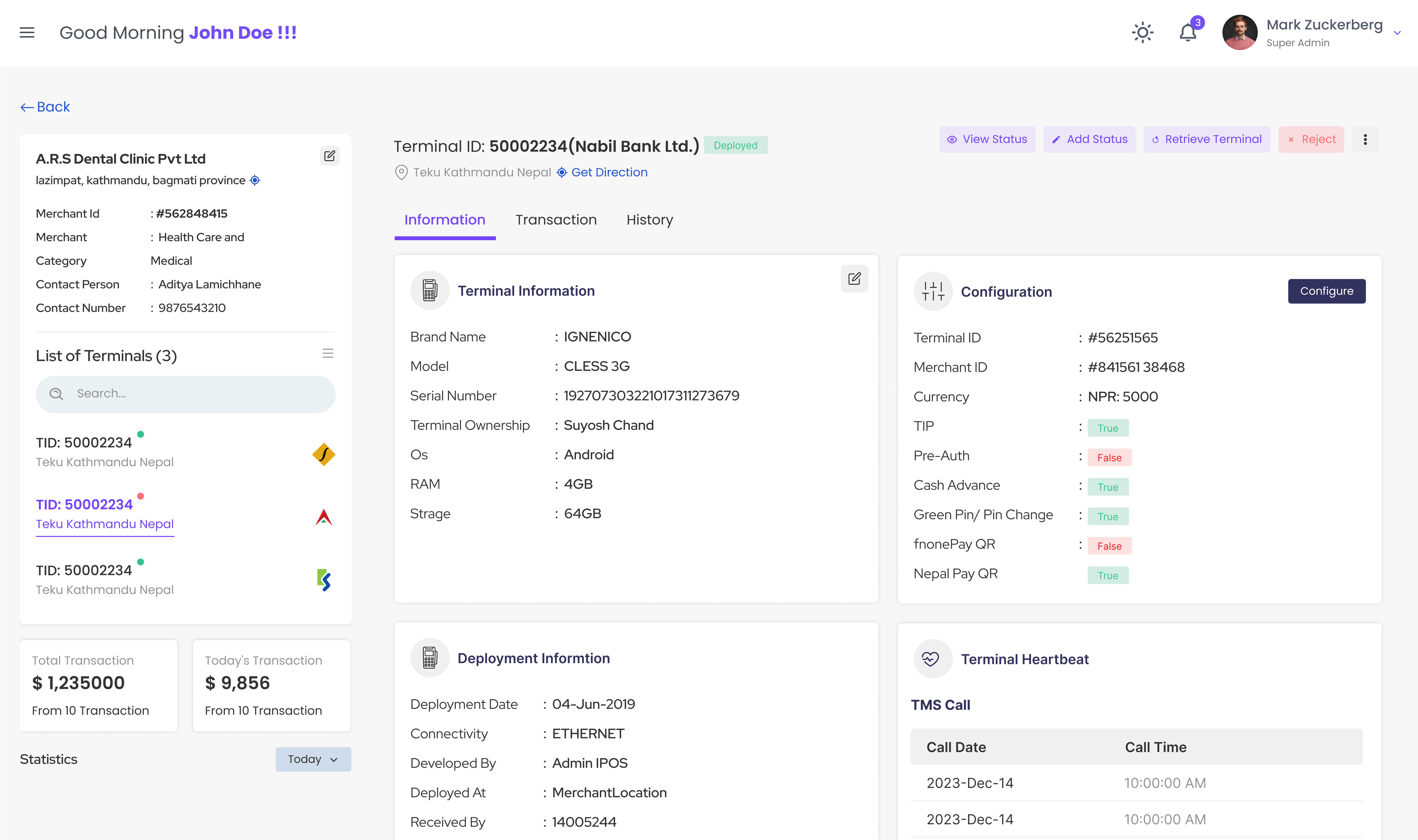This screenshot has width=1418, height=840.
Task: Click the Terminal Information POS device icon
Action: point(430,290)
